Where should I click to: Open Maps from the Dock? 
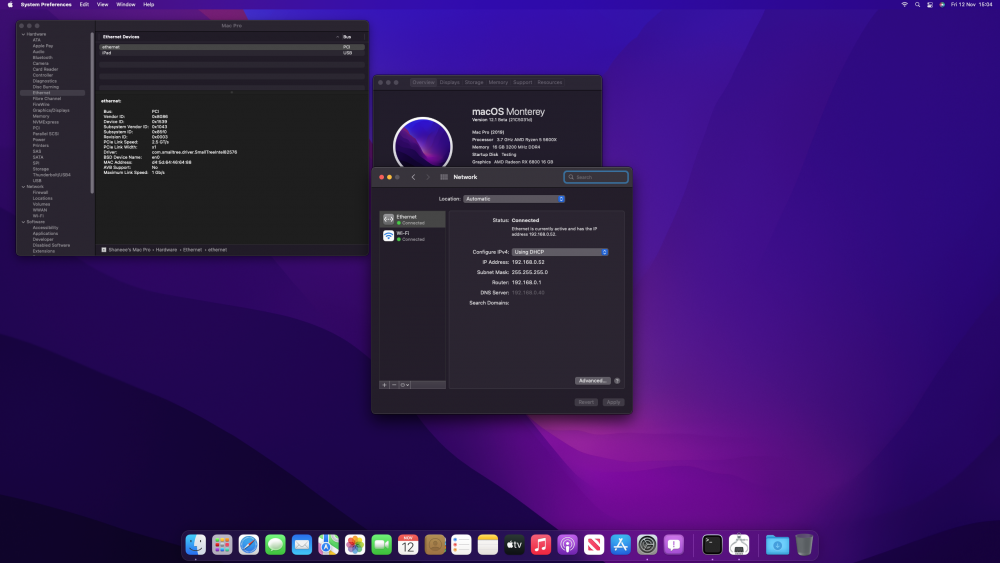[328, 545]
